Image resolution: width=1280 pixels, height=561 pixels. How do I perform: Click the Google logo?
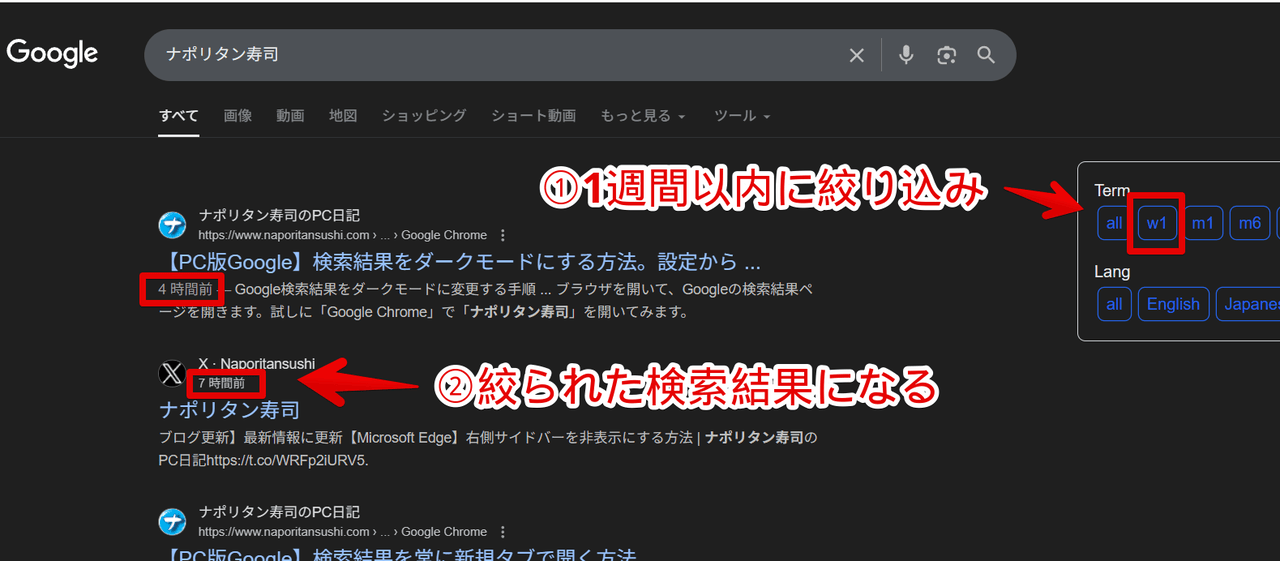coord(52,53)
